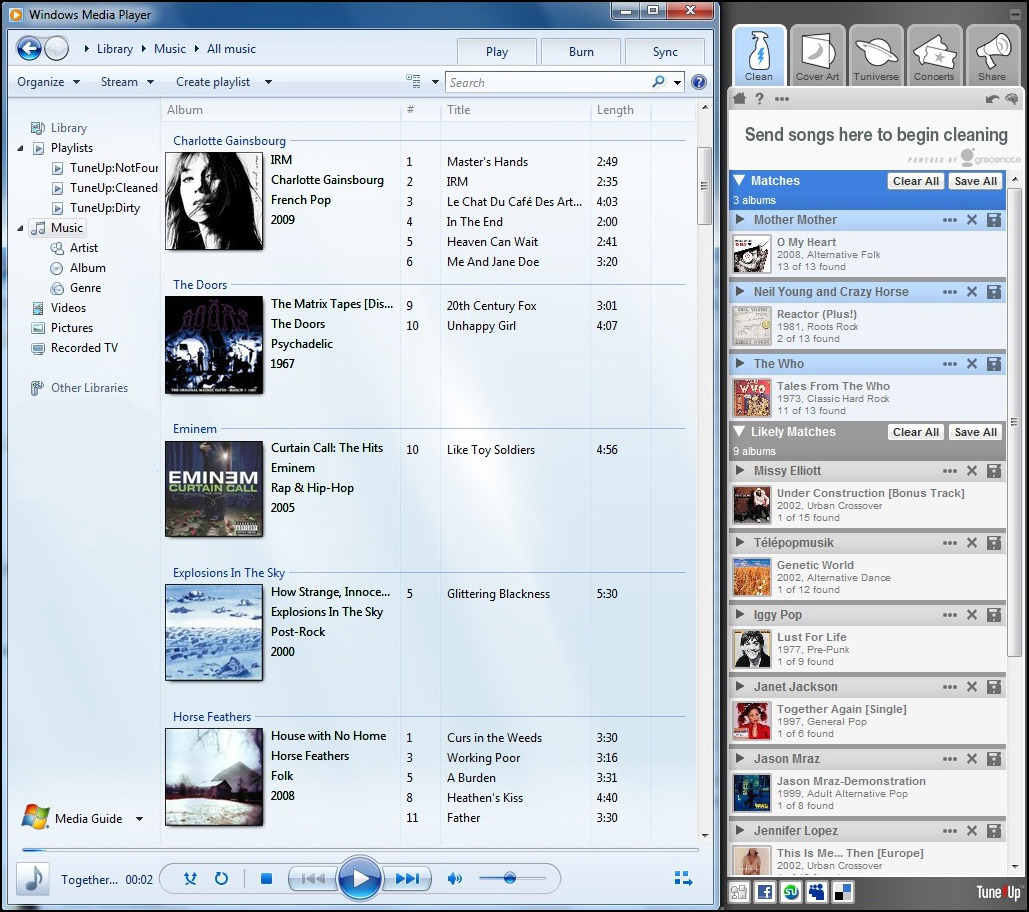Screen dimensions: 1029x912
Task: Stop playback
Action: pyautogui.click(x=266, y=879)
